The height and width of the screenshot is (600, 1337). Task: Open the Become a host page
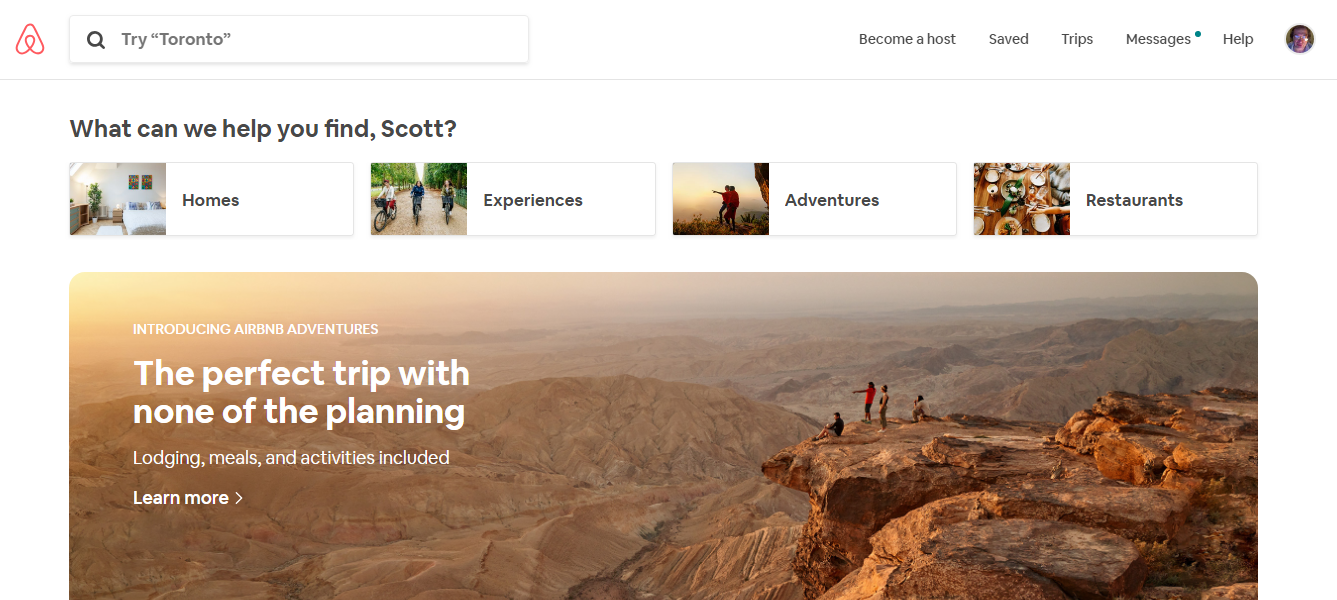[x=907, y=39]
